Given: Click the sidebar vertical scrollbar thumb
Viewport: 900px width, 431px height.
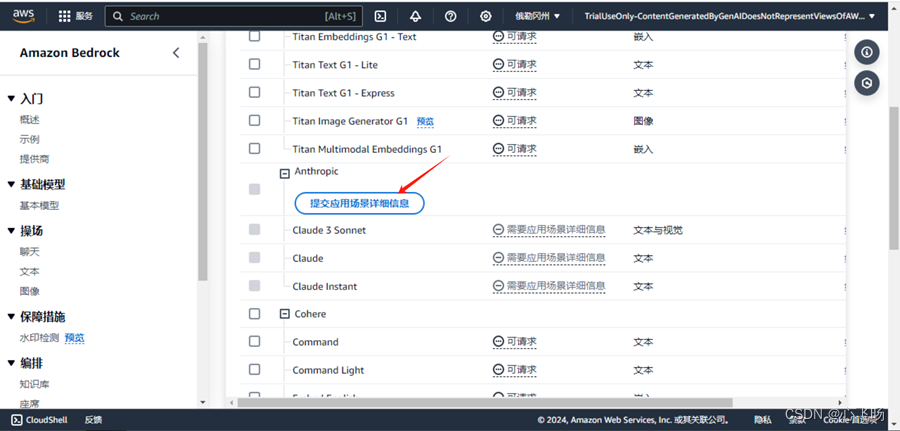Looking at the screenshot, I should tap(203, 161).
